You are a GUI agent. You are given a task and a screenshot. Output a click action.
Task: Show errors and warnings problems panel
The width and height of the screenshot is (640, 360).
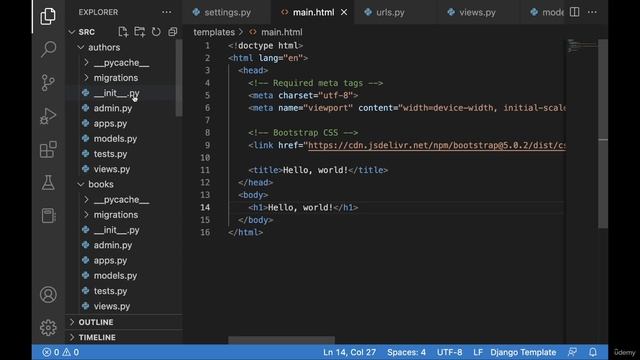tap(60, 352)
